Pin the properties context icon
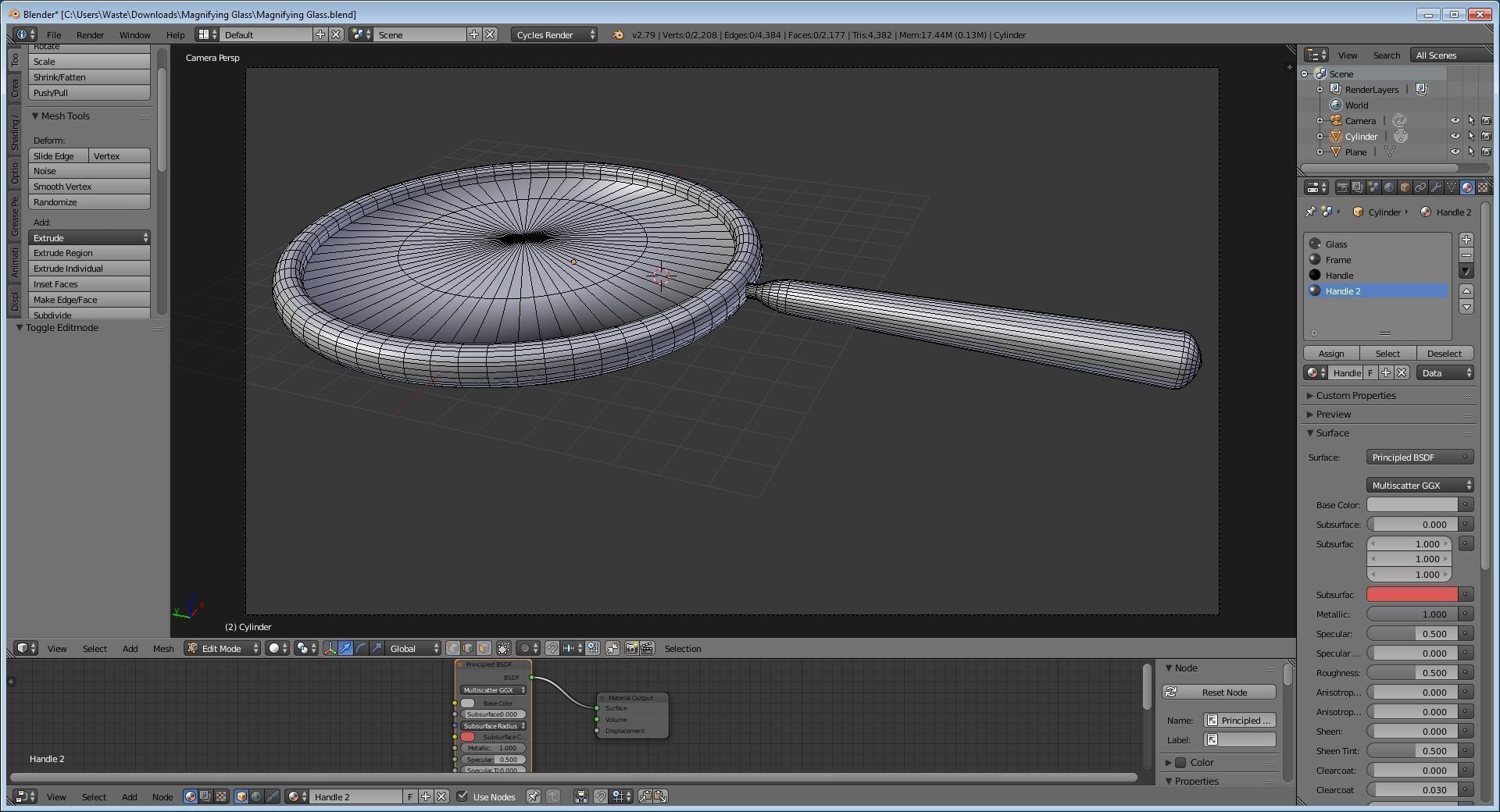 [1311, 212]
